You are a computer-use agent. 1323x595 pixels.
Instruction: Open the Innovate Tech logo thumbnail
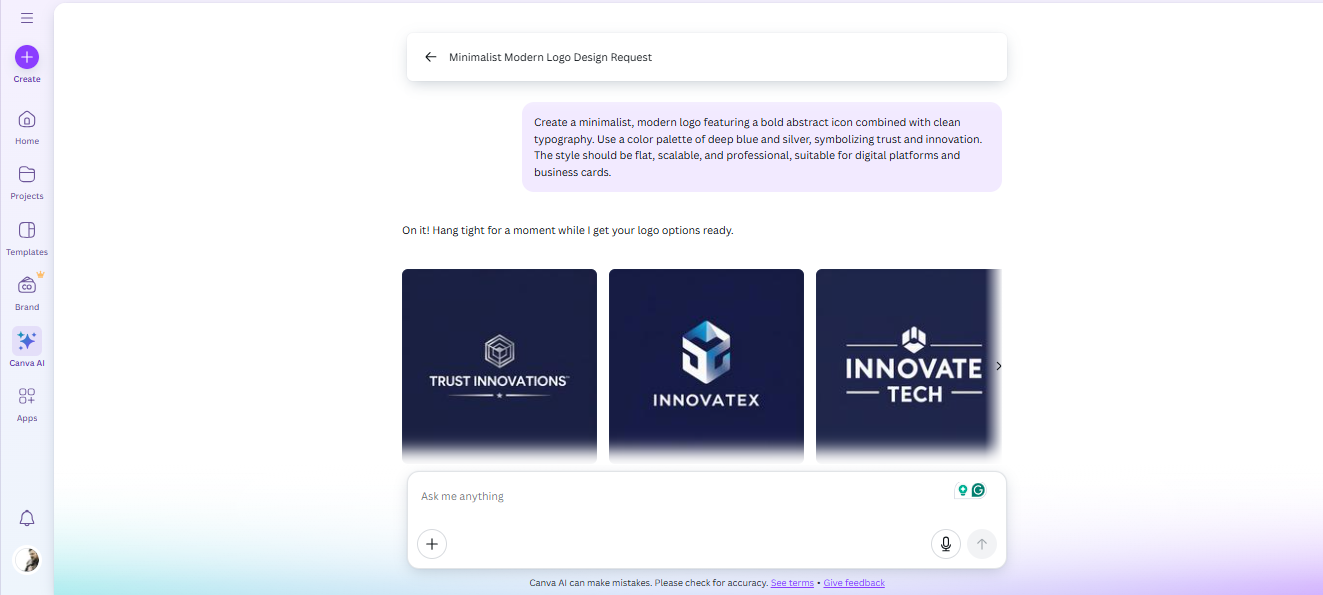point(908,366)
